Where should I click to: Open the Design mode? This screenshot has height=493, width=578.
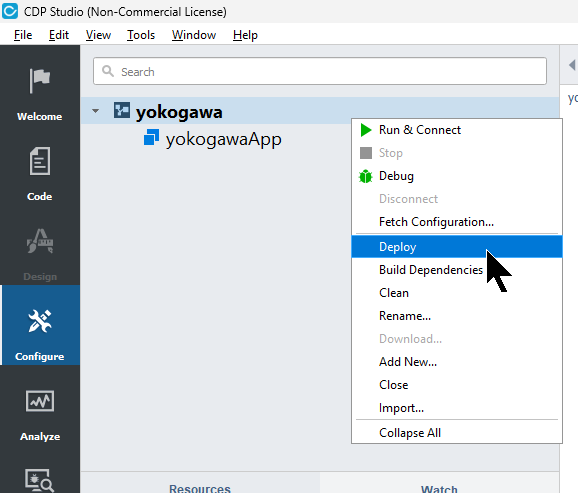[40, 254]
